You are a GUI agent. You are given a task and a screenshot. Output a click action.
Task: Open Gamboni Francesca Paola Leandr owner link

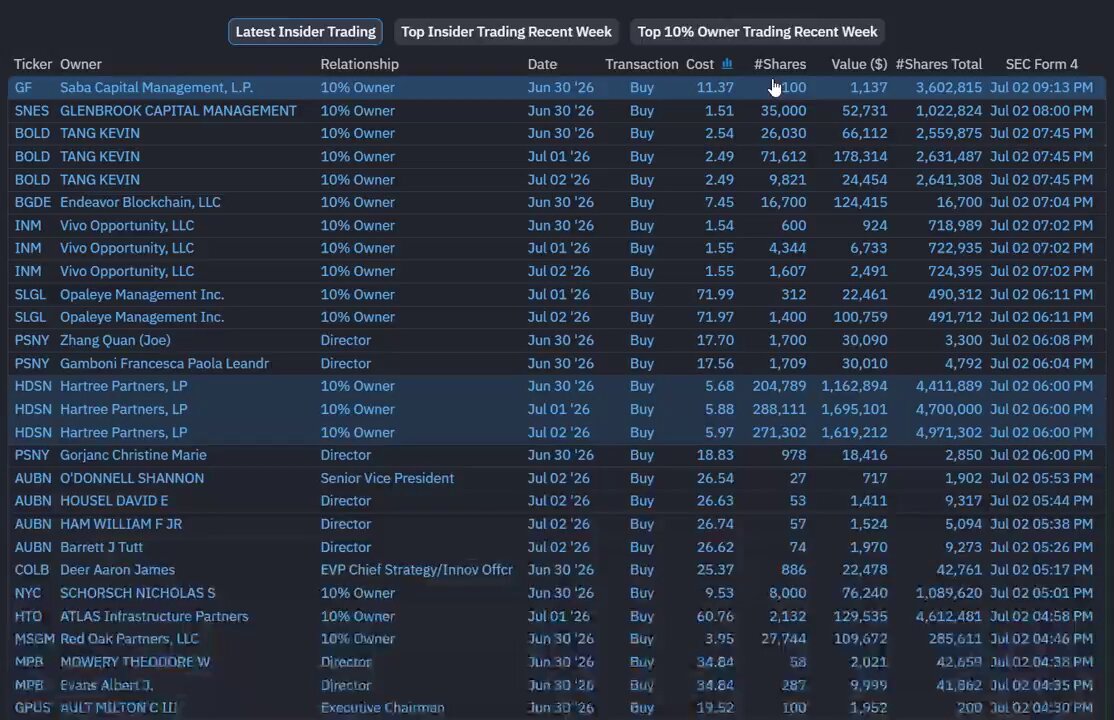[164, 363]
